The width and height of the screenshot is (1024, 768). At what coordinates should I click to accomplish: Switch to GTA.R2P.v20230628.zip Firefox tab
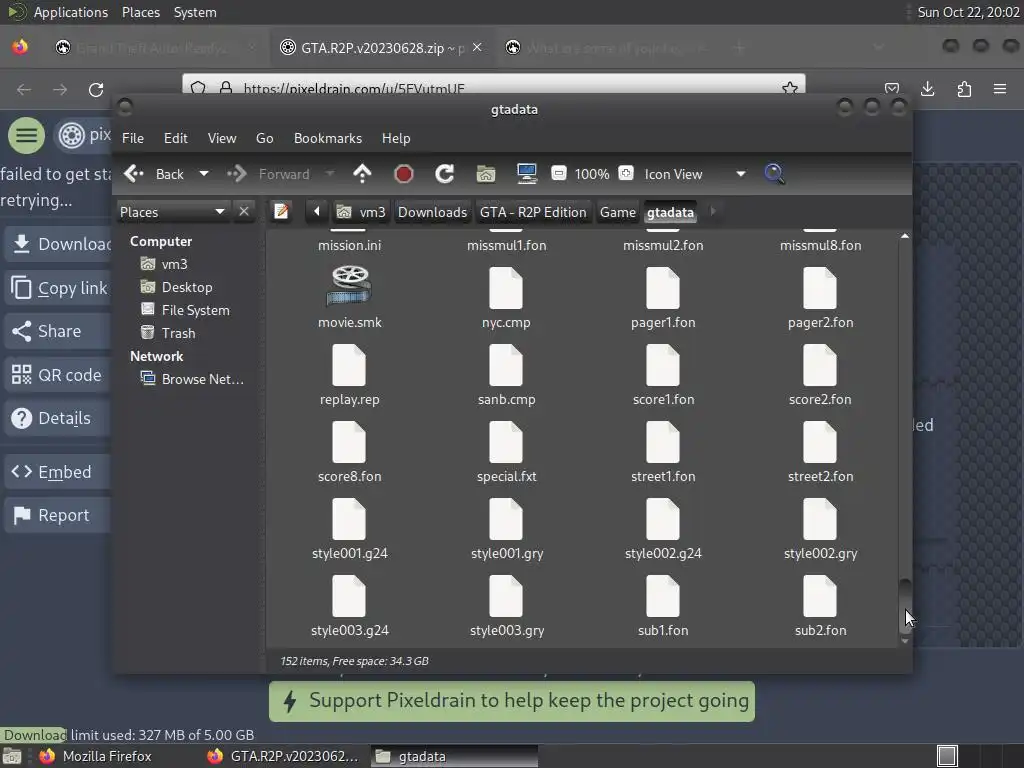(382, 48)
